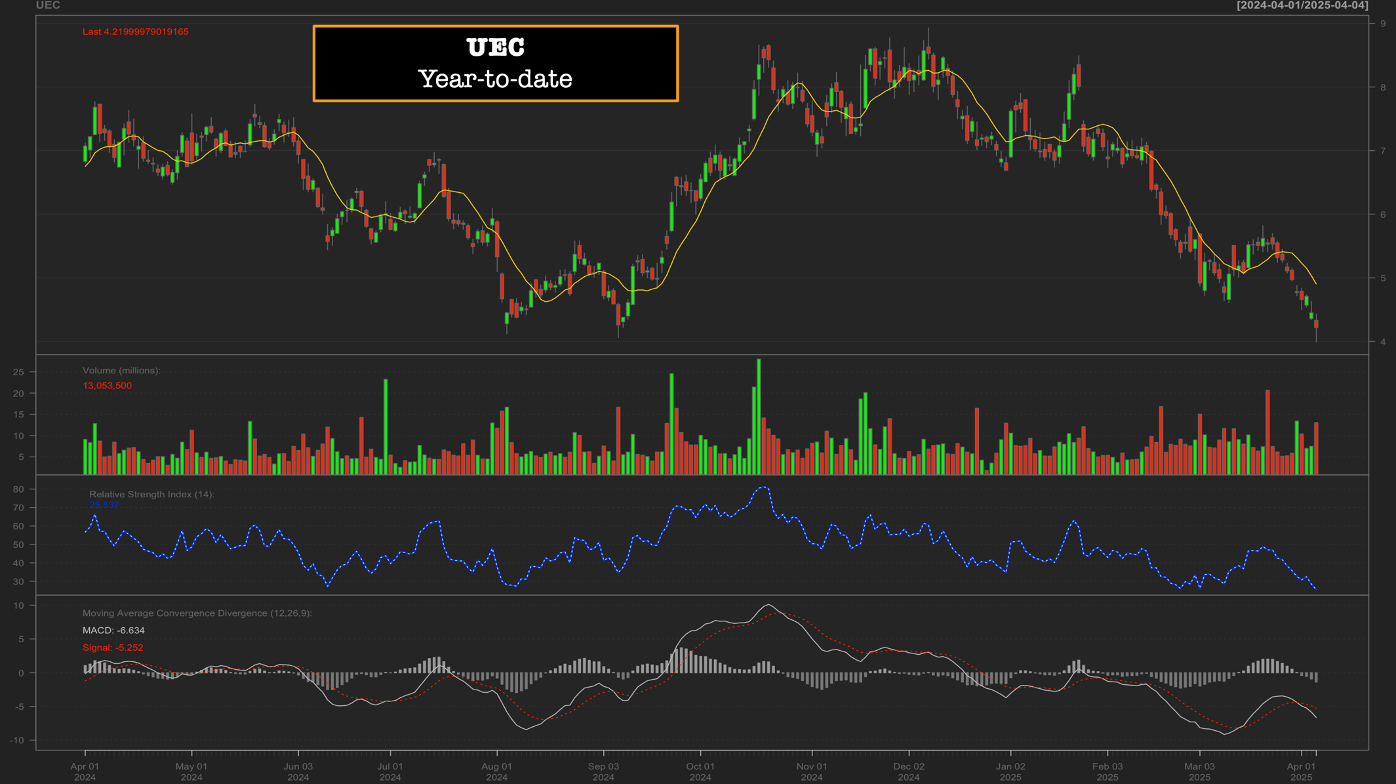Image resolution: width=1396 pixels, height=784 pixels.
Task: Click the 'Feb 03 2025' x-axis date label
Action: (1107, 771)
